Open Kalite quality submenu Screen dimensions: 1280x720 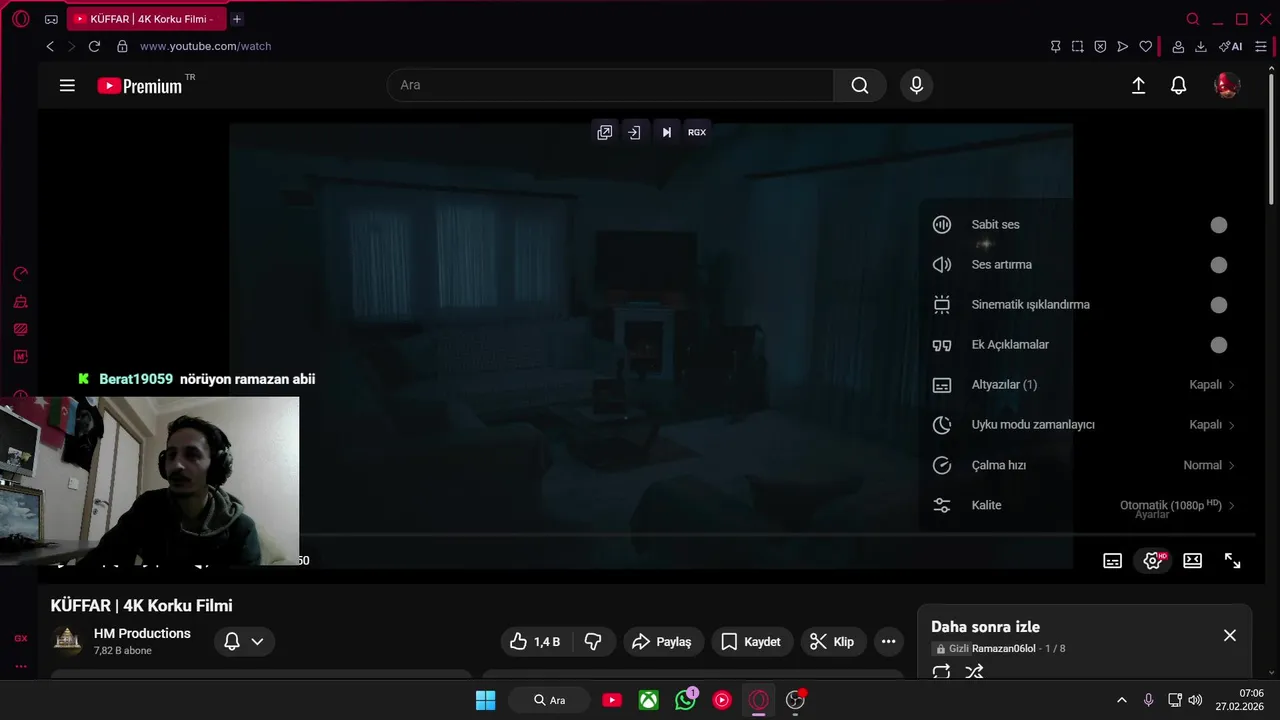click(1084, 505)
